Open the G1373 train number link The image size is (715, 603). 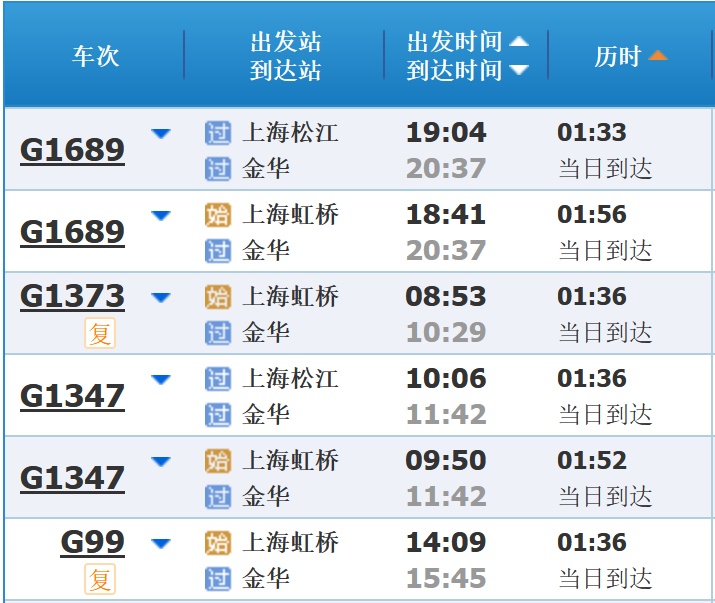(72, 297)
